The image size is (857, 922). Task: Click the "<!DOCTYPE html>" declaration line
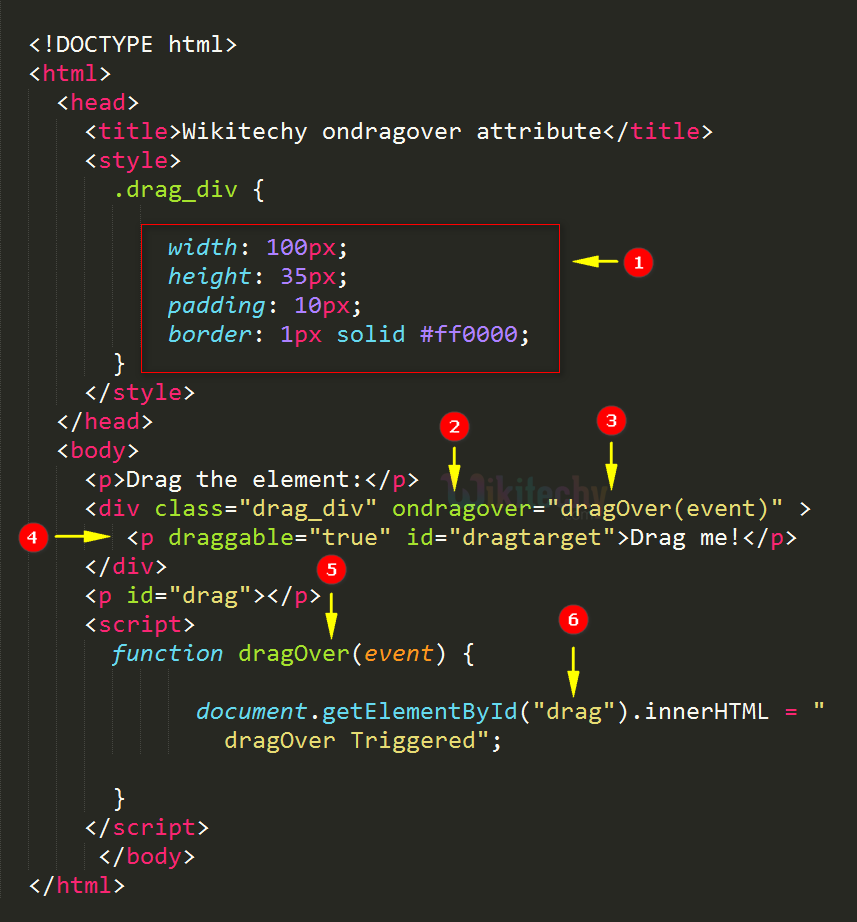pyautogui.click(x=133, y=45)
